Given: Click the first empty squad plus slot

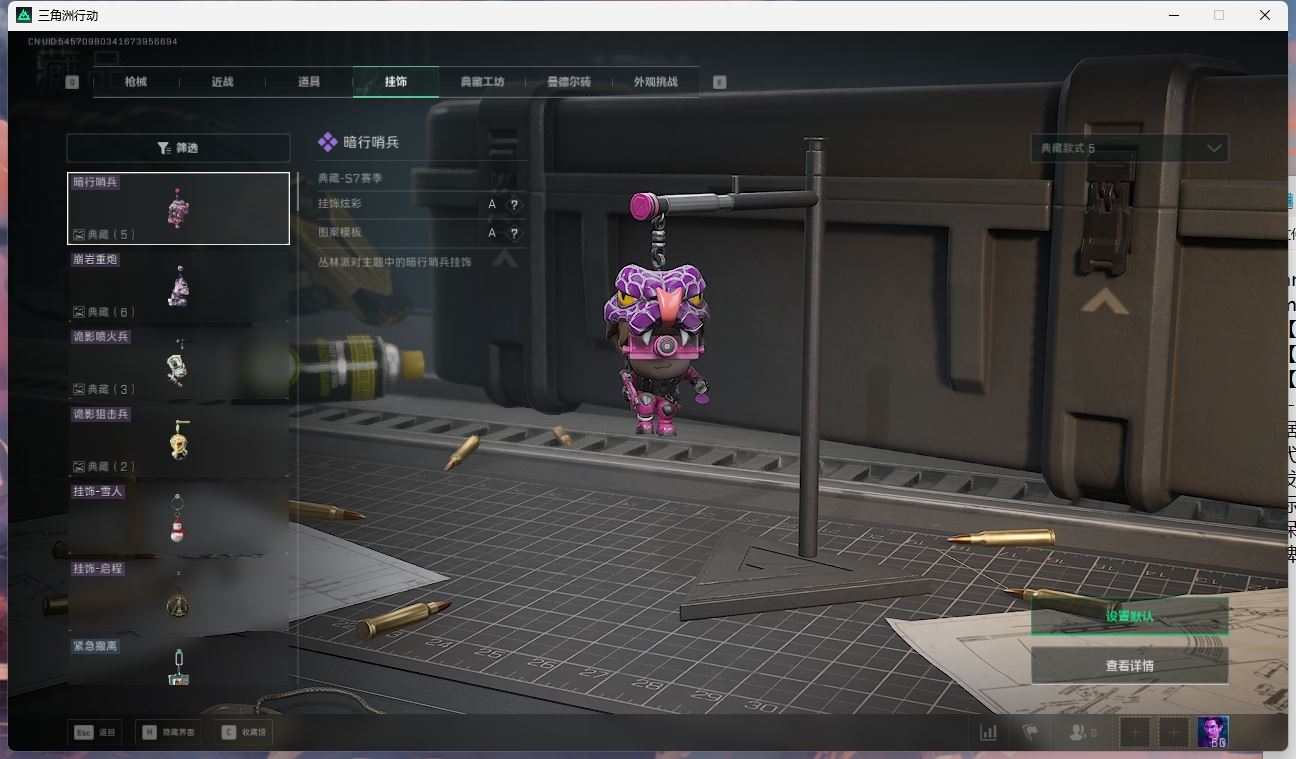Looking at the screenshot, I should [x=1135, y=733].
